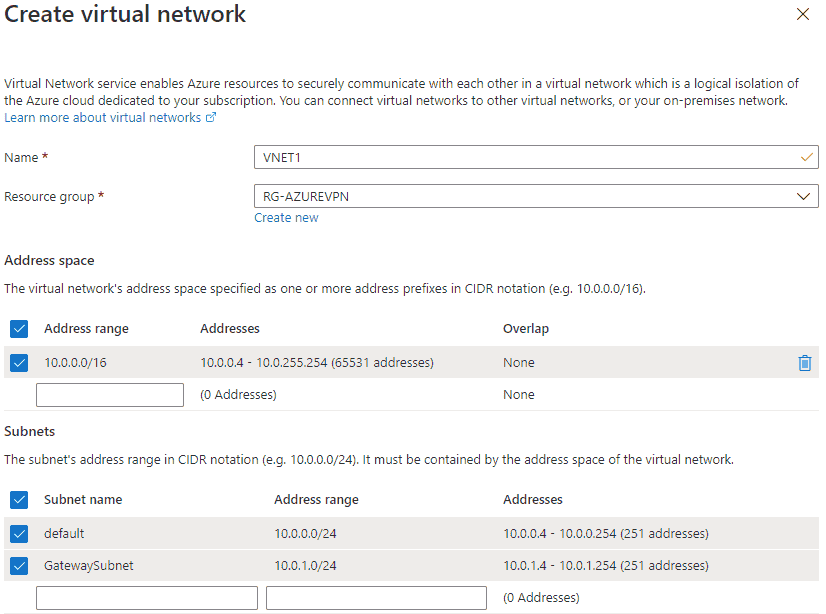
Task: Uncheck the GatewaySubnet row checkbox
Action: [19, 566]
